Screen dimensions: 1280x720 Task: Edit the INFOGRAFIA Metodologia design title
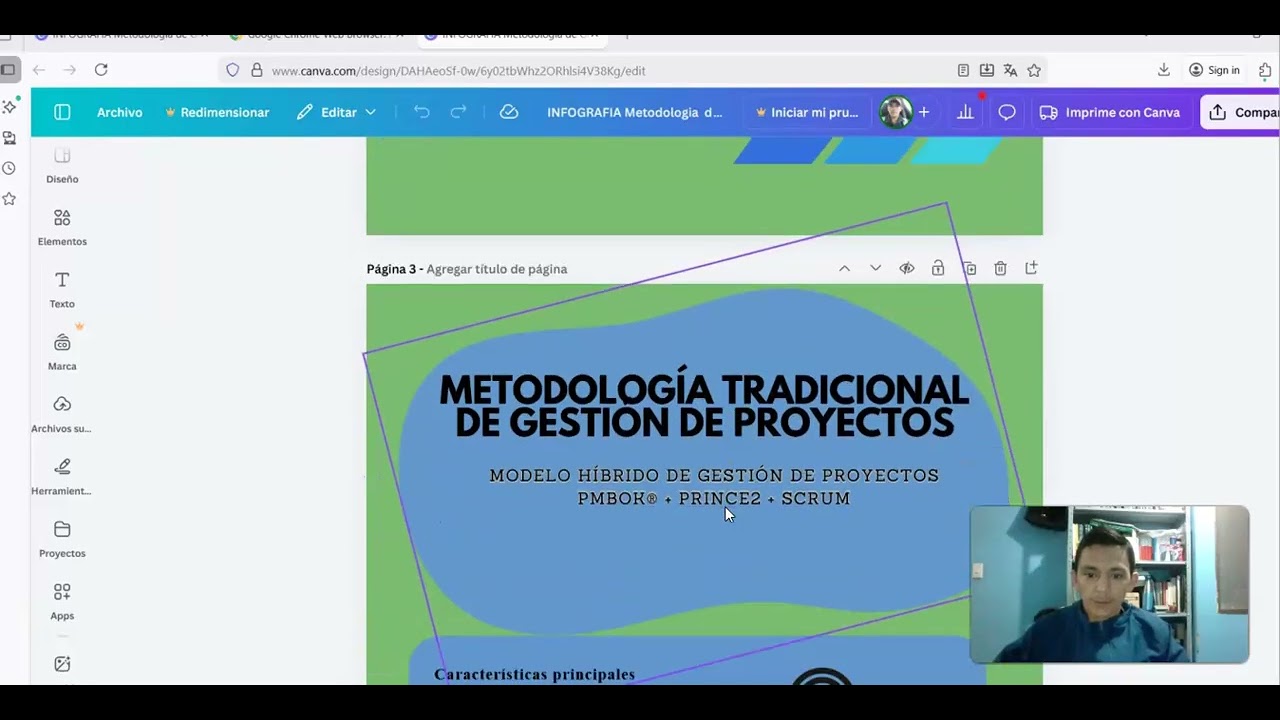pos(634,112)
